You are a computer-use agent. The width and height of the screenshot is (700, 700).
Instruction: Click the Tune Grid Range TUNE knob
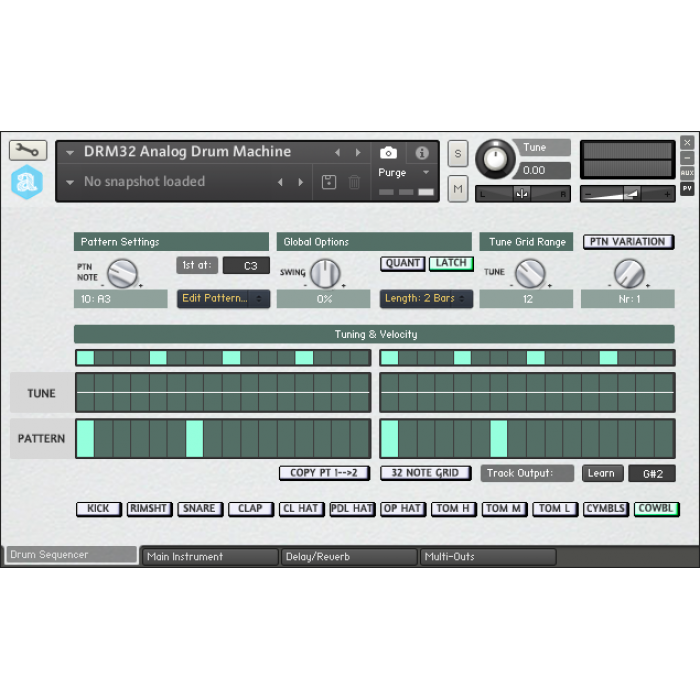(x=530, y=274)
